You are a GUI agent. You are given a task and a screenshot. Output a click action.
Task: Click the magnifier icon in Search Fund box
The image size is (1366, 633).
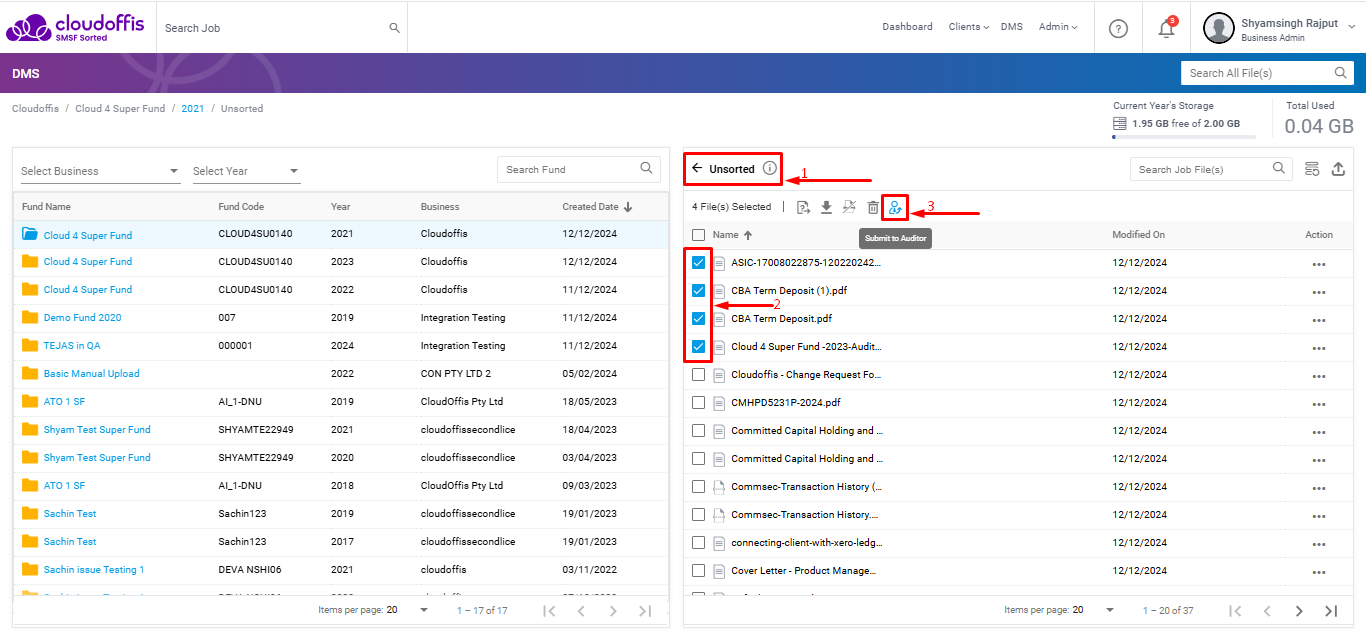[x=647, y=168]
